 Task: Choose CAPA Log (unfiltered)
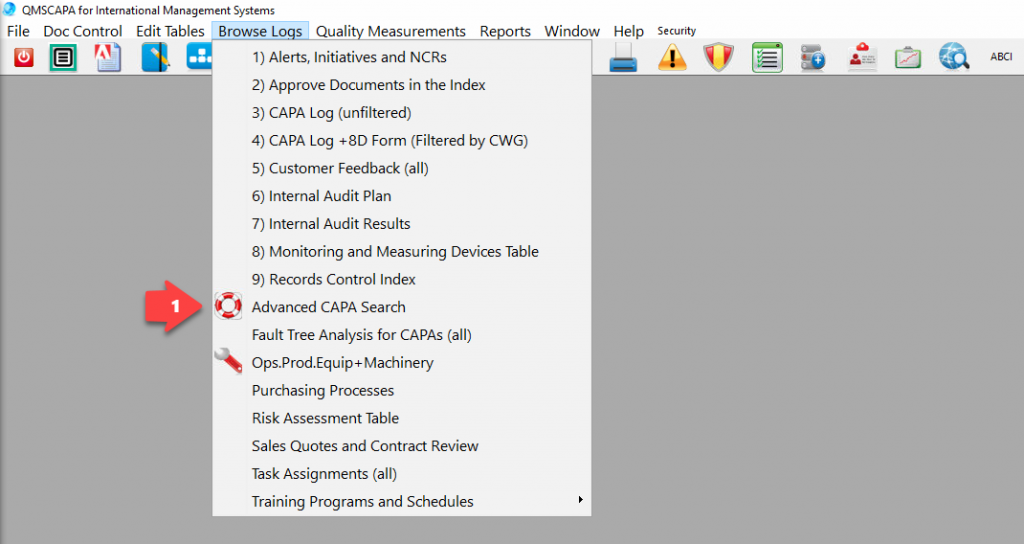click(x=402, y=113)
